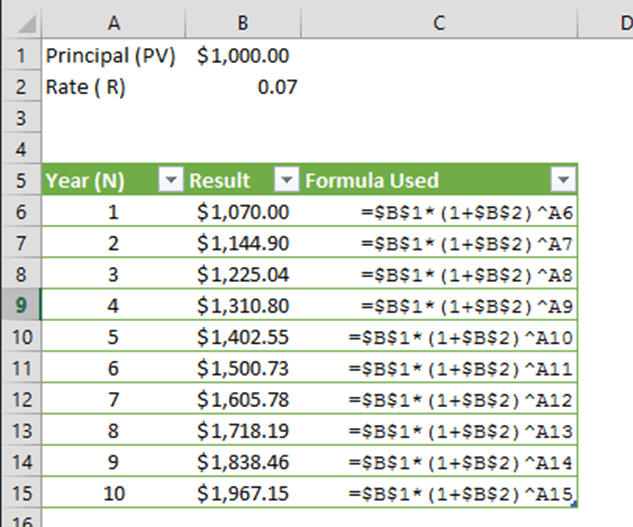Select row 4 header

tap(21, 149)
